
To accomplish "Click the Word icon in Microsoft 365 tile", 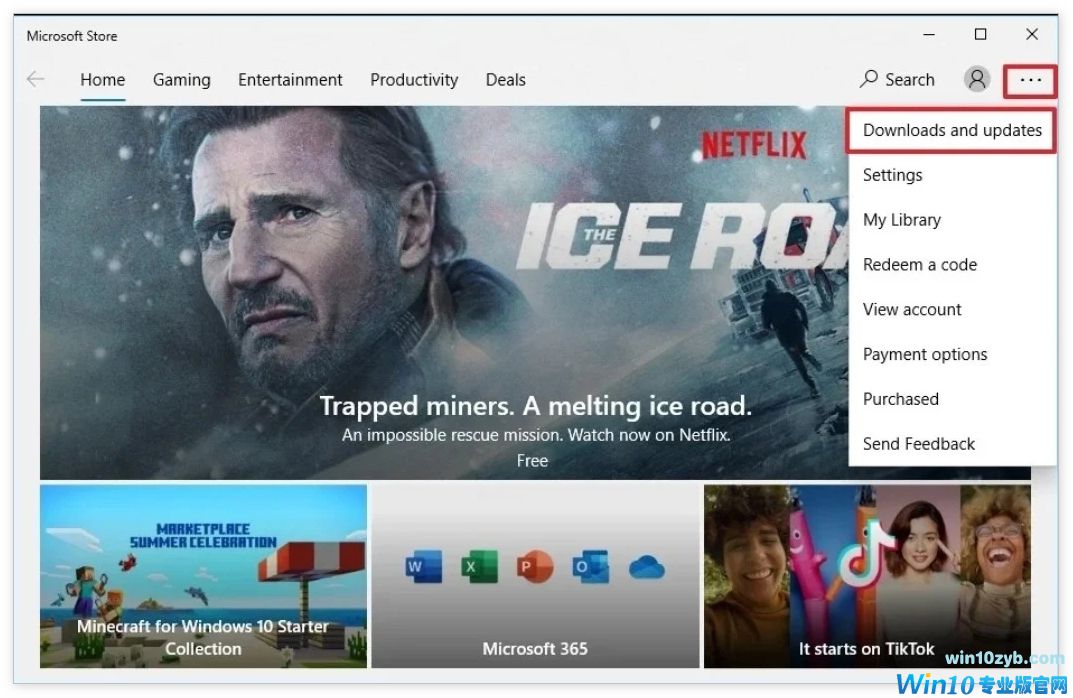I will pyautogui.click(x=423, y=567).
